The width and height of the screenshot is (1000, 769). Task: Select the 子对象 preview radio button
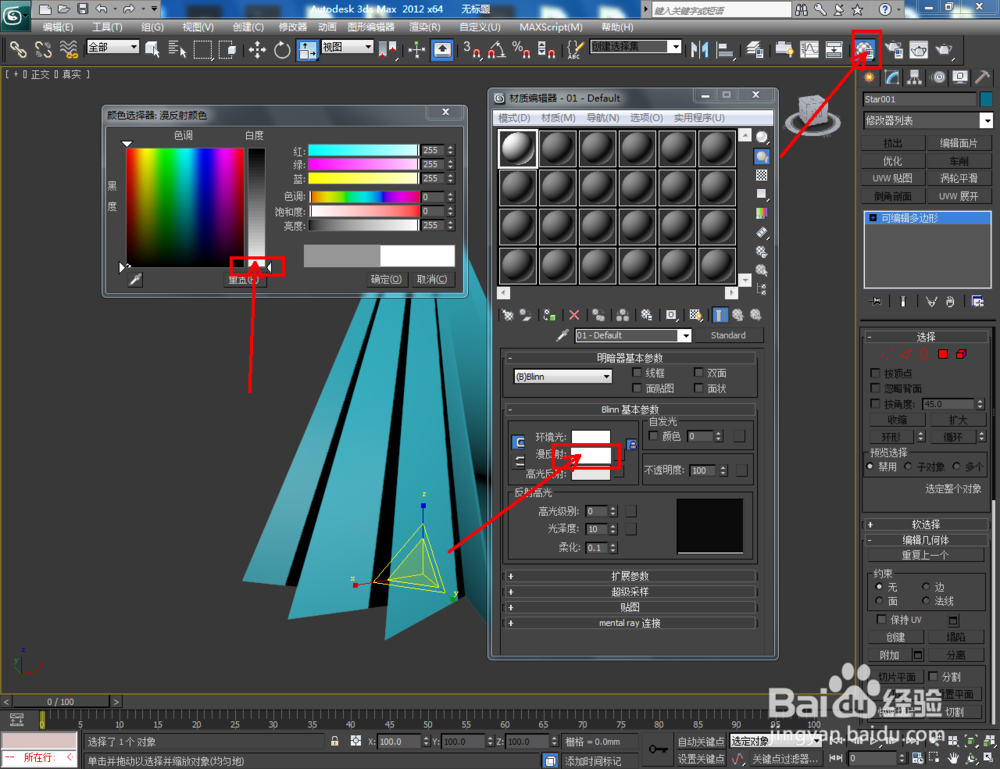click(x=908, y=467)
